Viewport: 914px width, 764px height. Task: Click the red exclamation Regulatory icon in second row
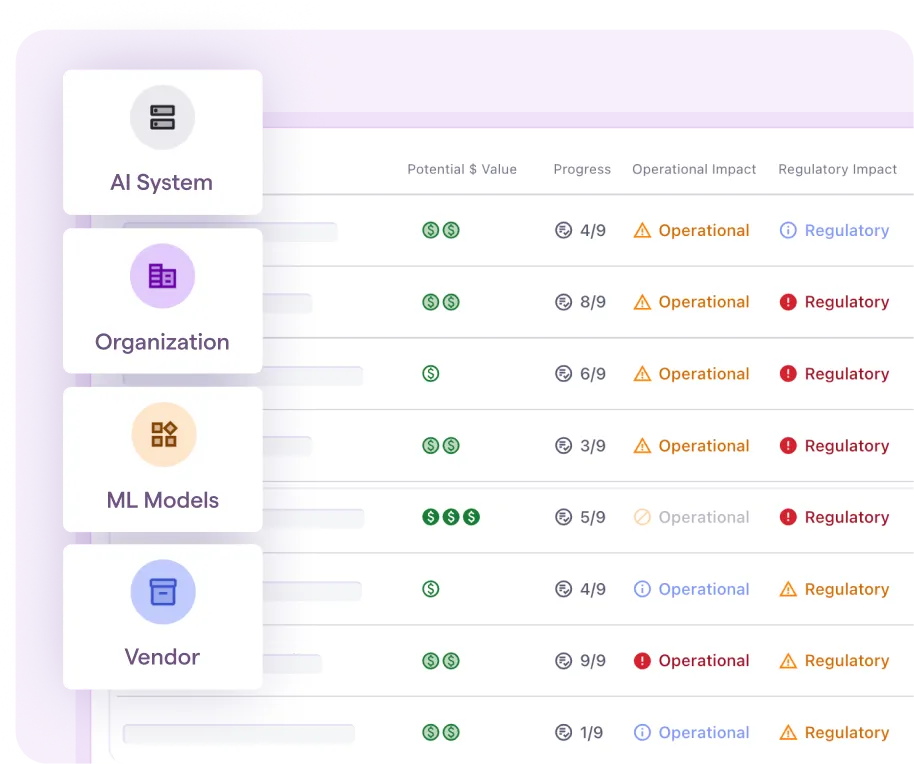787,301
